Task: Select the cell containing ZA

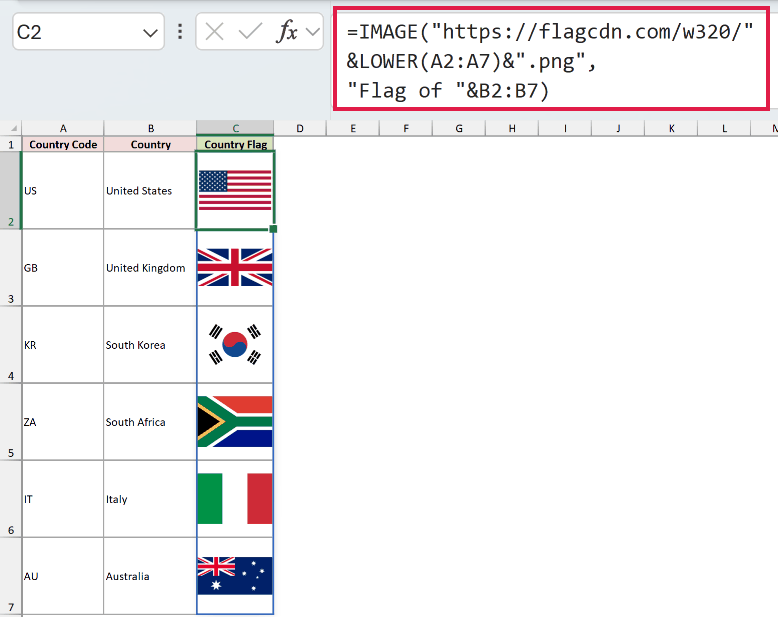Action: point(63,422)
